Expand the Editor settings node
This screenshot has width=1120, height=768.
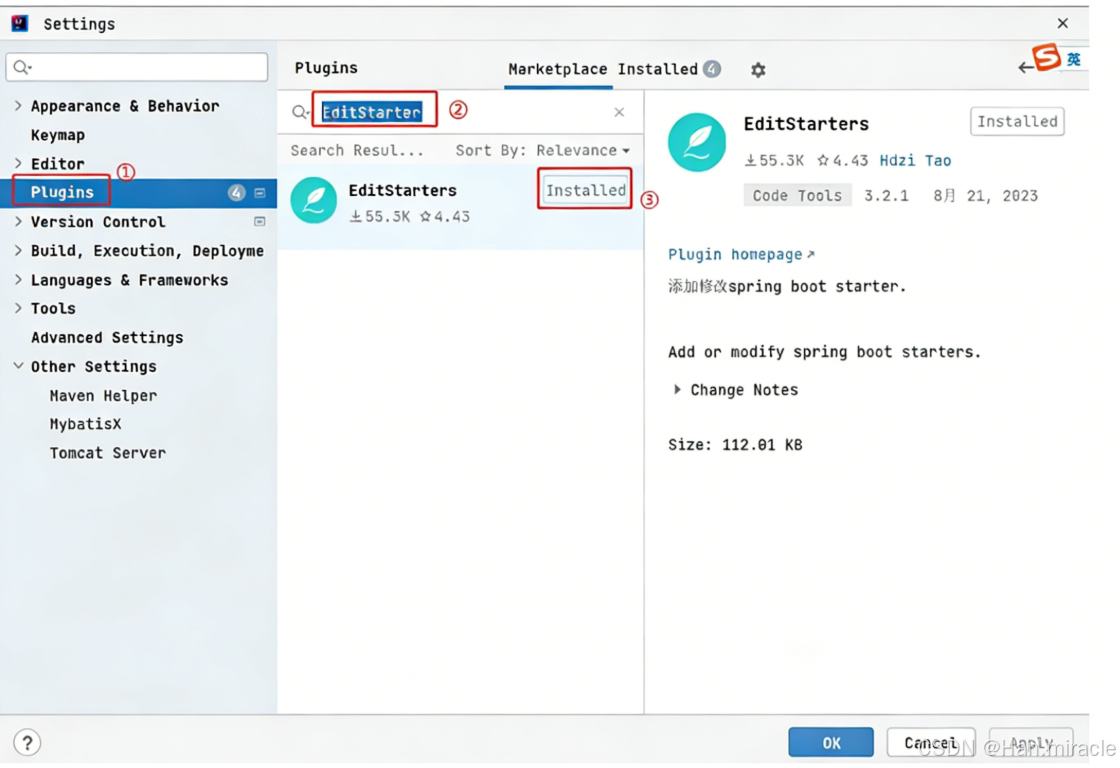[18, 164]
